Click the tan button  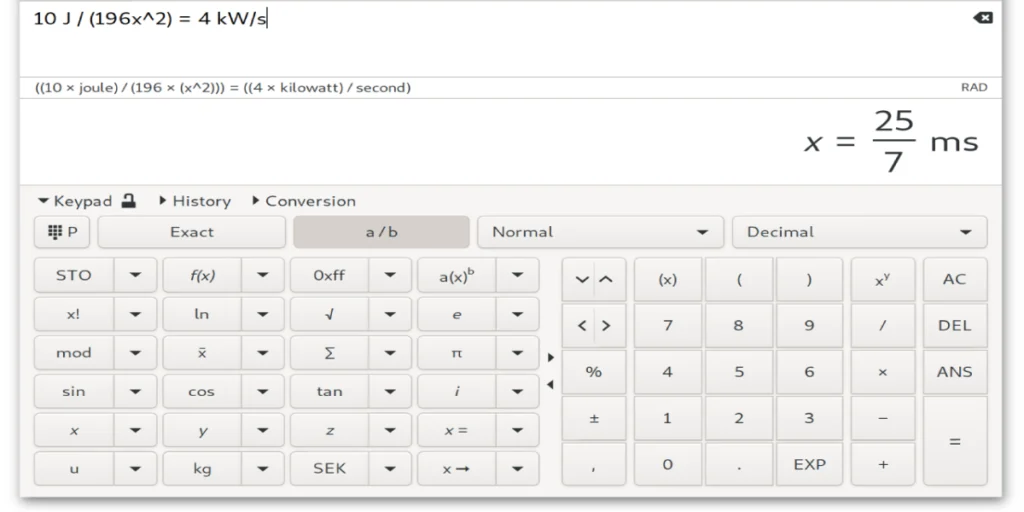point(329,391)
